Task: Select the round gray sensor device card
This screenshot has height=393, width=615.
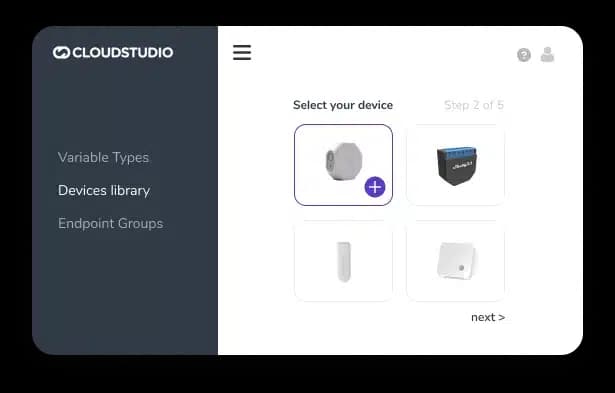Action: (x=343, y=165)
